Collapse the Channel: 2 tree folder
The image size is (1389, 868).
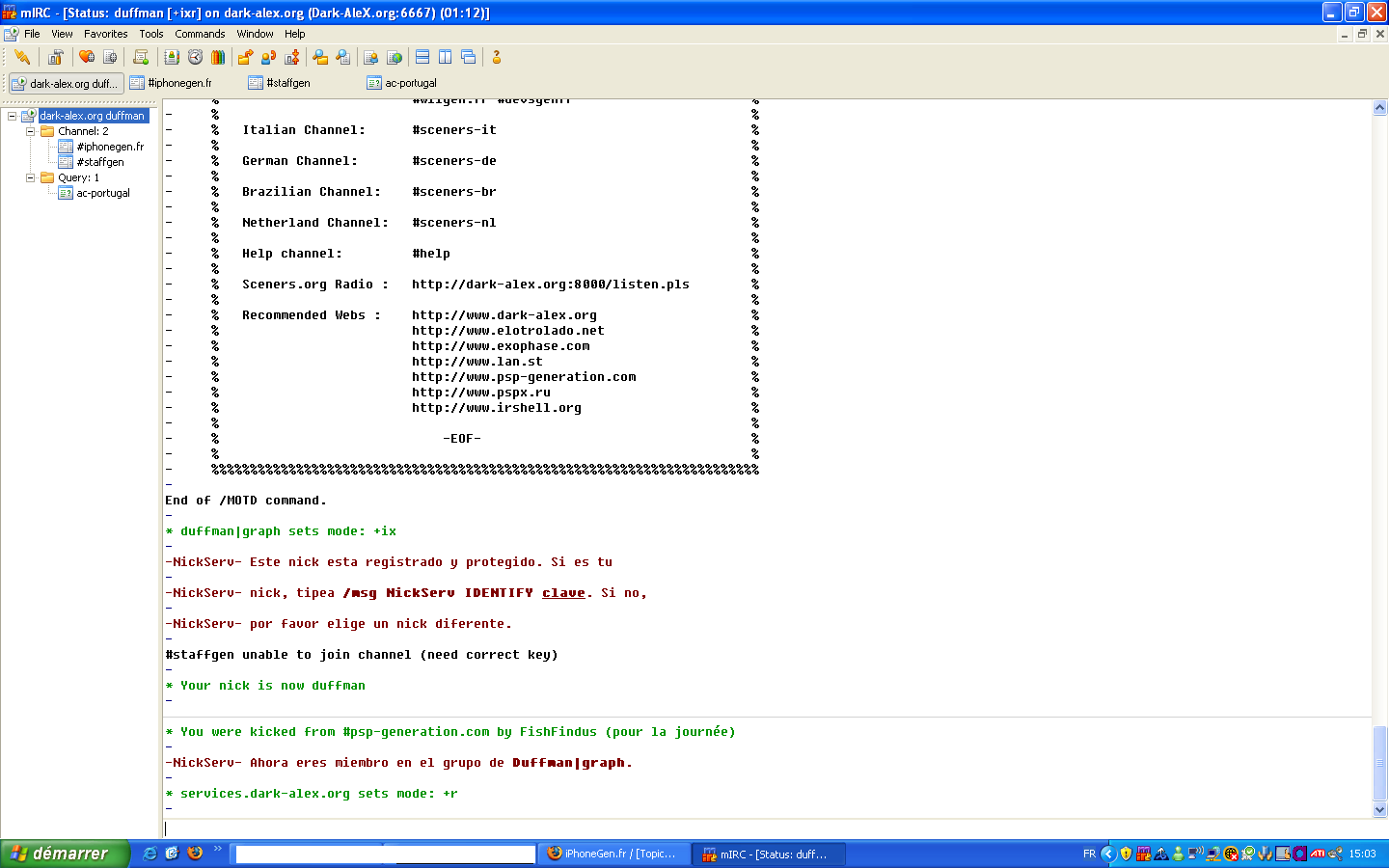(30, 131)
